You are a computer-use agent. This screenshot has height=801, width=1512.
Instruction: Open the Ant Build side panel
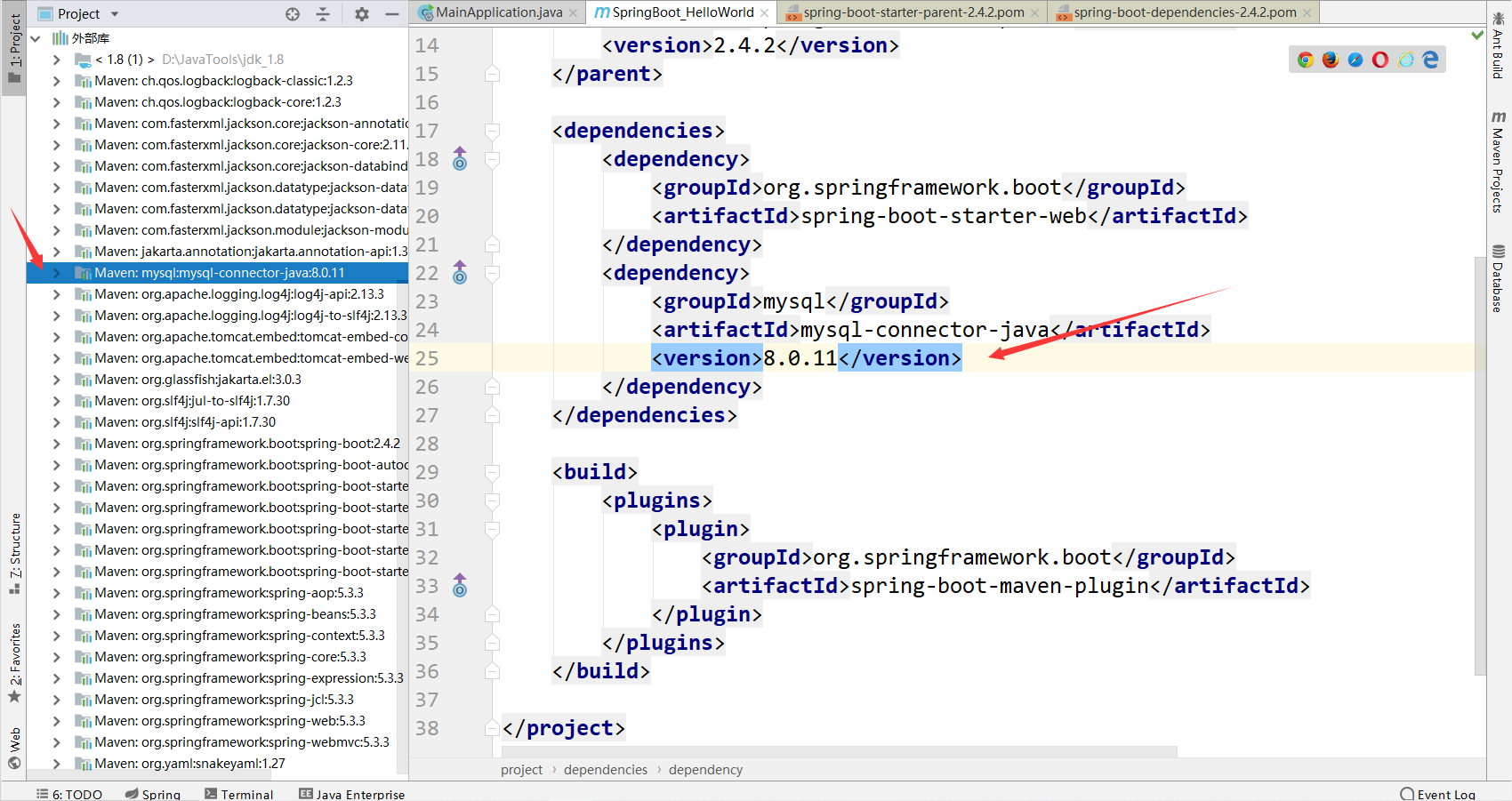tap(1499, 46)
